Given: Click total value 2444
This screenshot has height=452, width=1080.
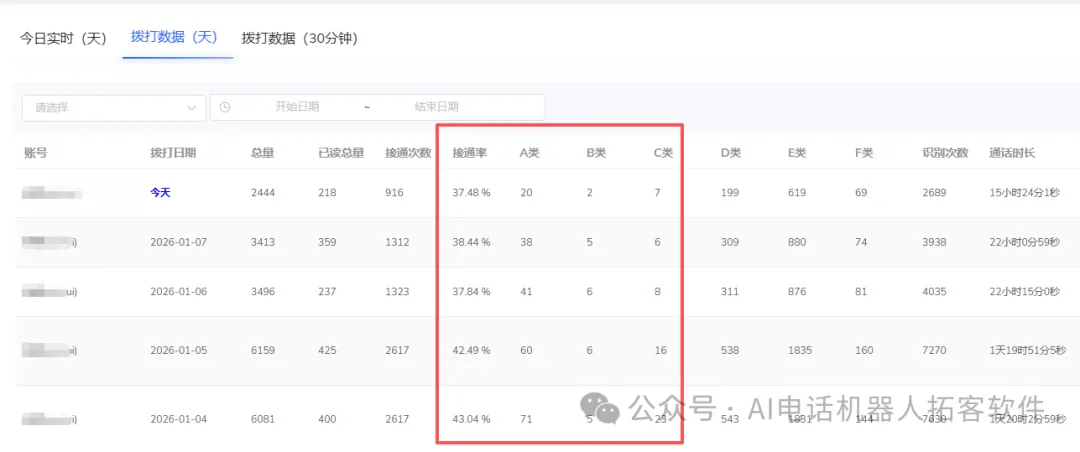Looking at the screenshot, I should 263,193.
